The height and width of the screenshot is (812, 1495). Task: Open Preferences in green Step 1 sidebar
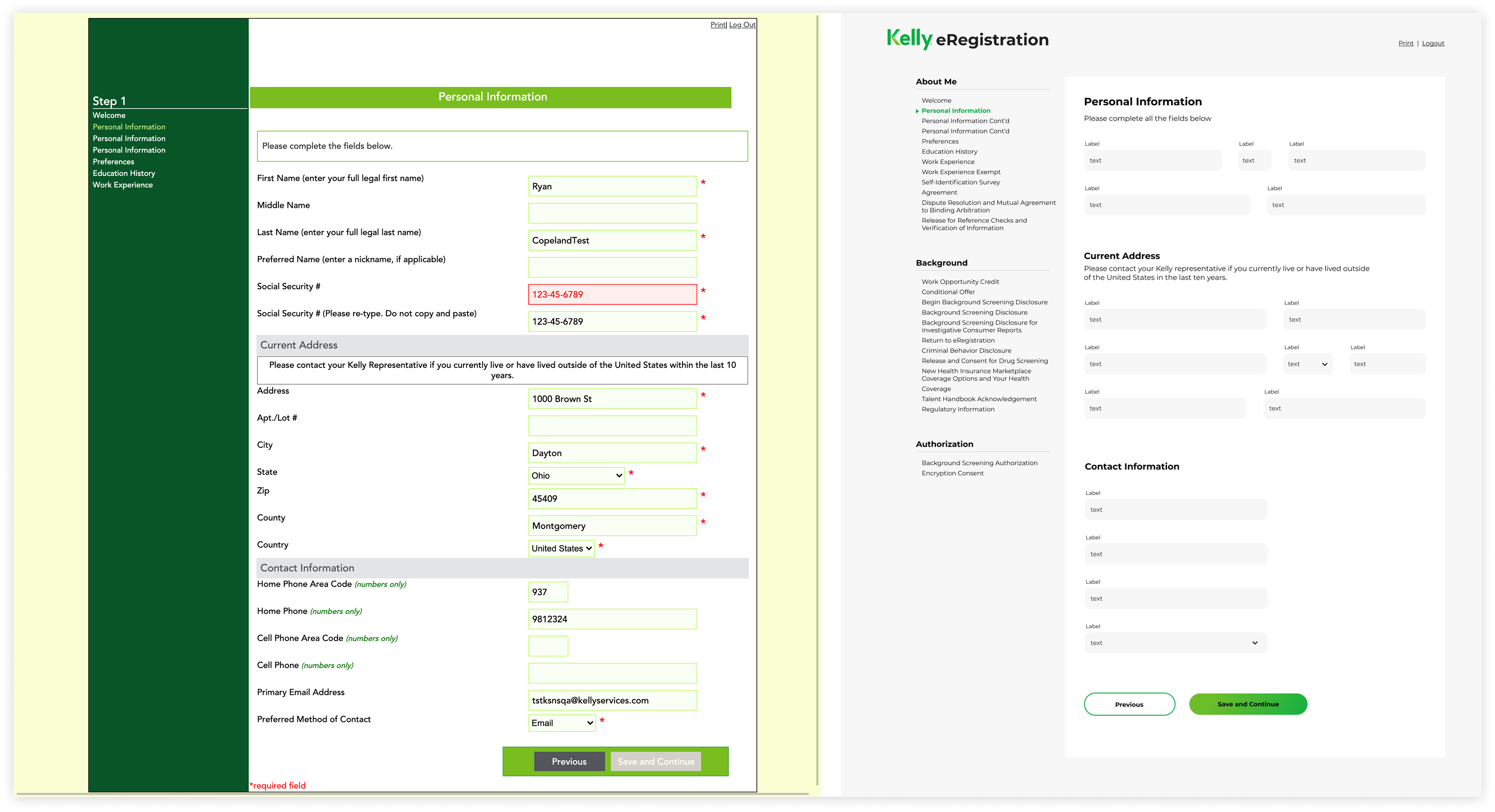[113, 162]
